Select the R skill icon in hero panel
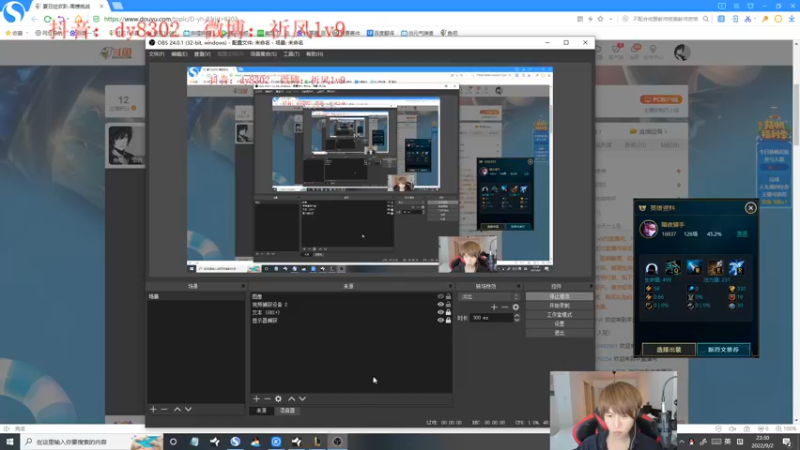The width and height of the screenshot is (800, 450). [x=736, y=267]
